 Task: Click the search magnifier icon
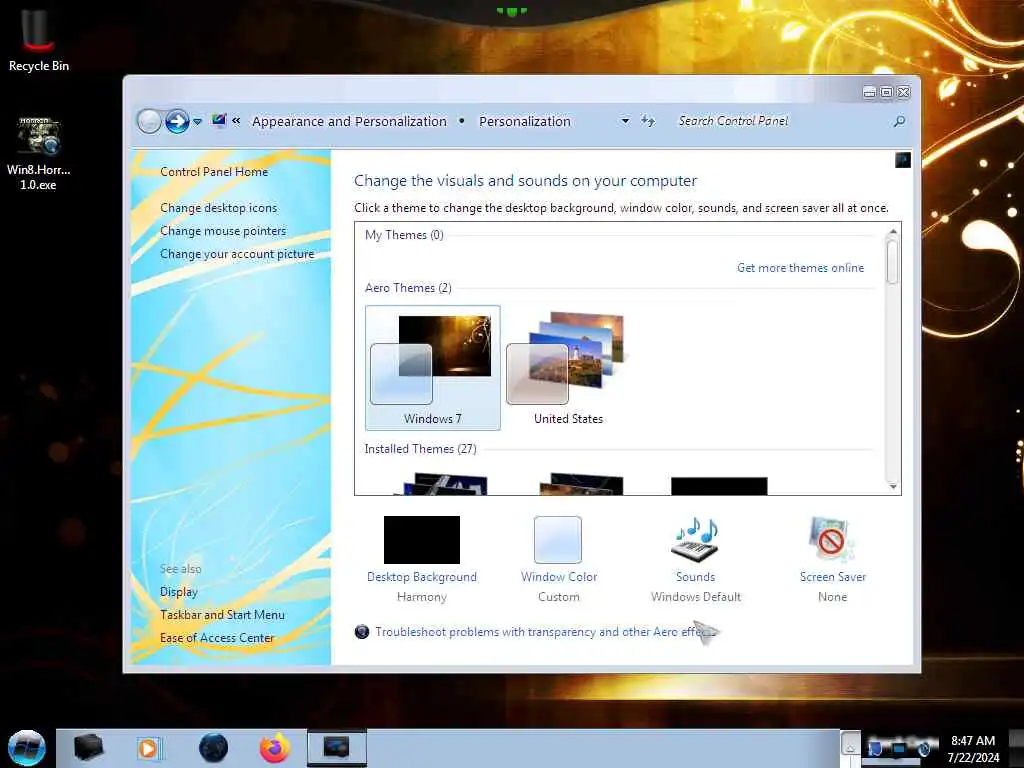pos(899,121)
